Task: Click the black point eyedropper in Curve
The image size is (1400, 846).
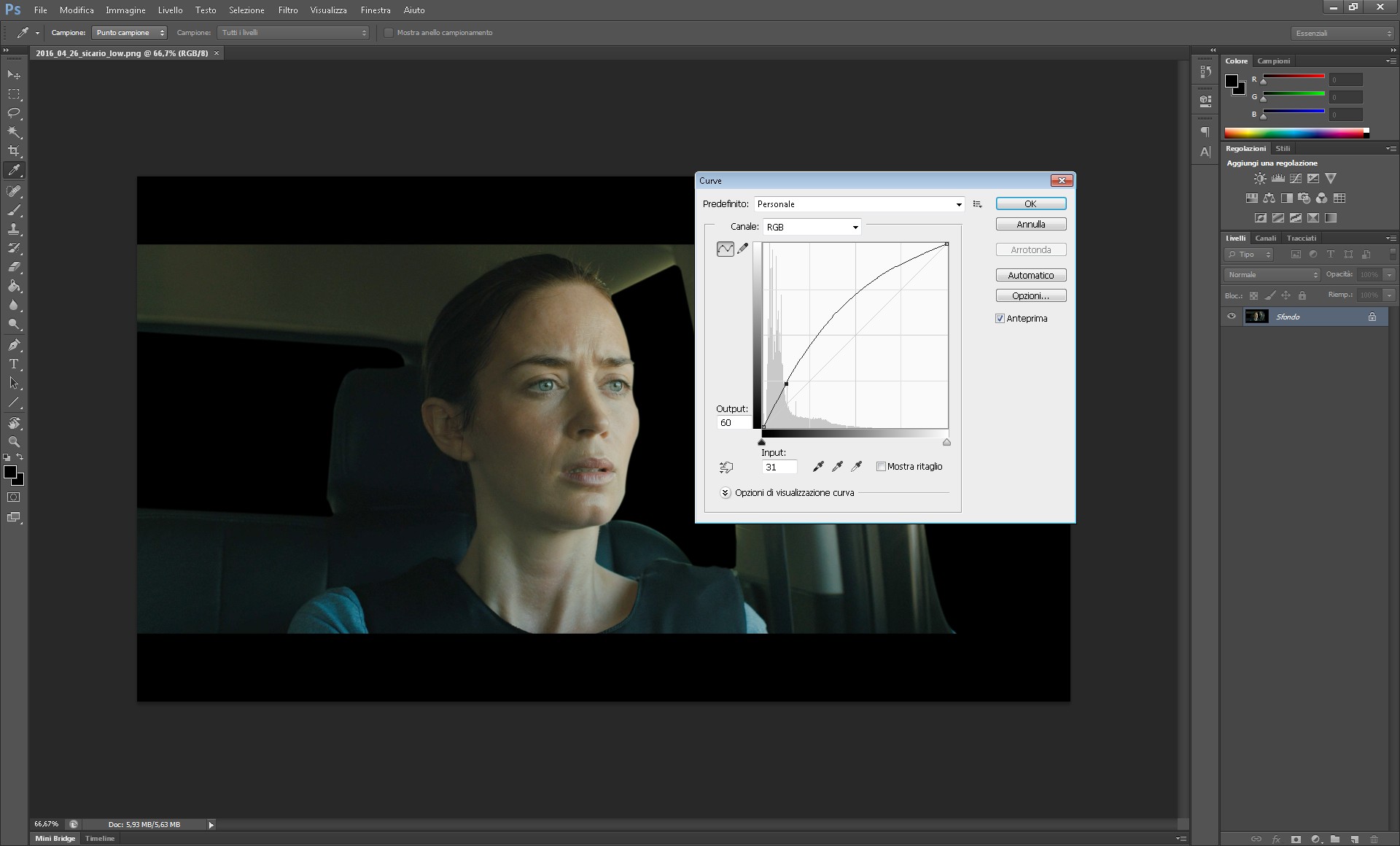Action: (818, 467)
